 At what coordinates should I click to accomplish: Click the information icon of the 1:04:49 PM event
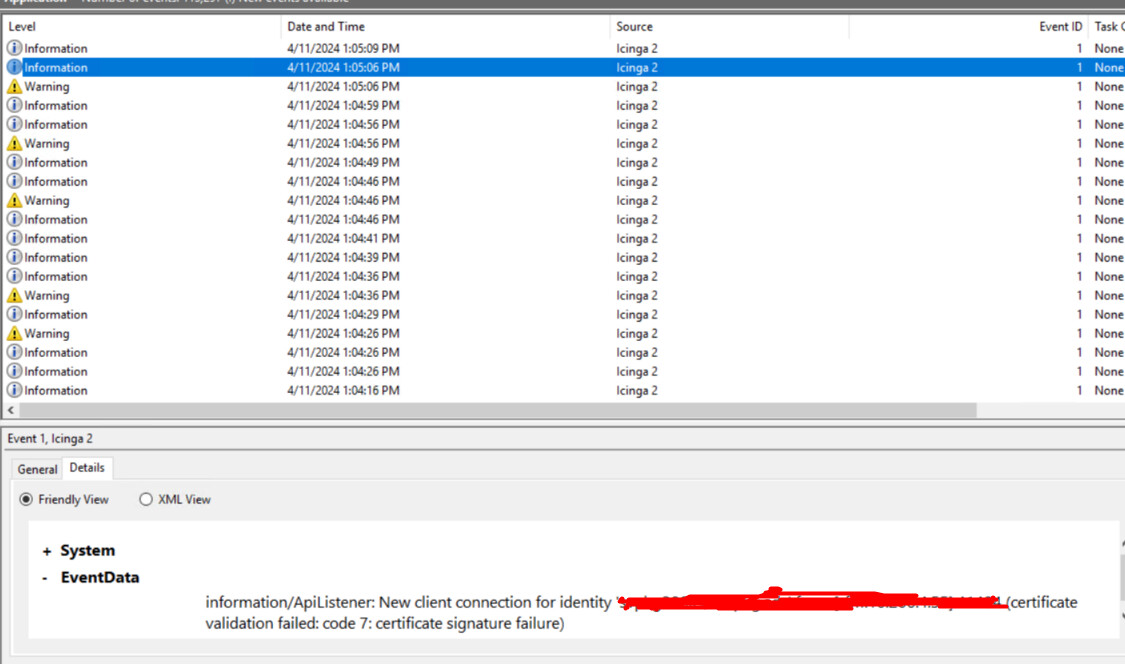pos(14,162)
